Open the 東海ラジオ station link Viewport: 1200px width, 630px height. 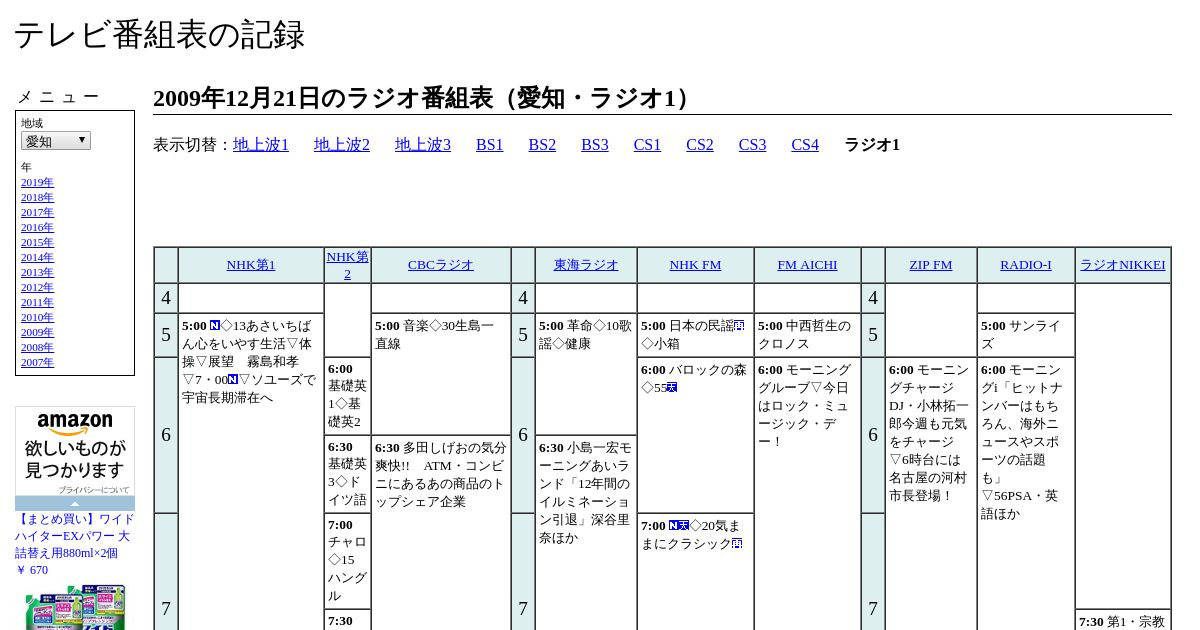(x=586, y=265)
